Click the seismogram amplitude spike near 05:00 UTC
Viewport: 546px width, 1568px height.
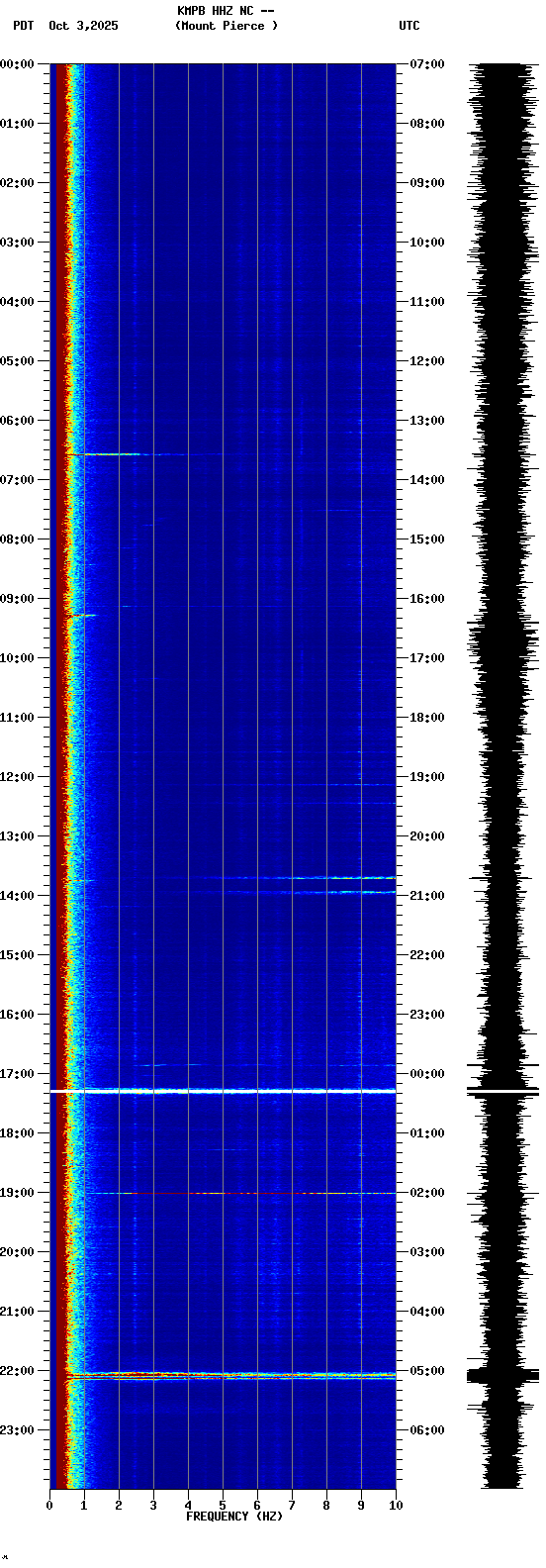[x=502, y=1376]
